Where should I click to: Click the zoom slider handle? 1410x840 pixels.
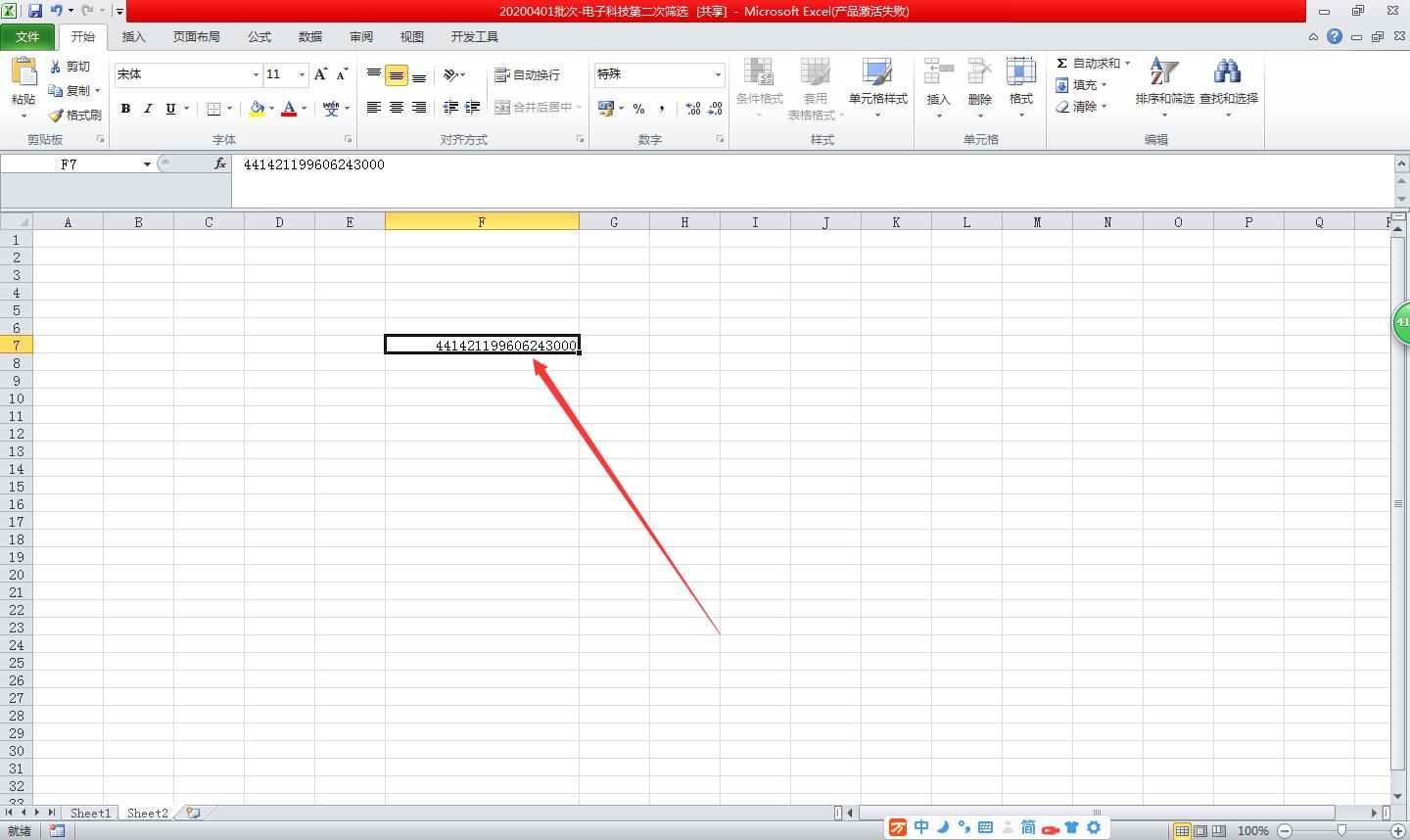pyautogui.click(x=1341, y=830)
